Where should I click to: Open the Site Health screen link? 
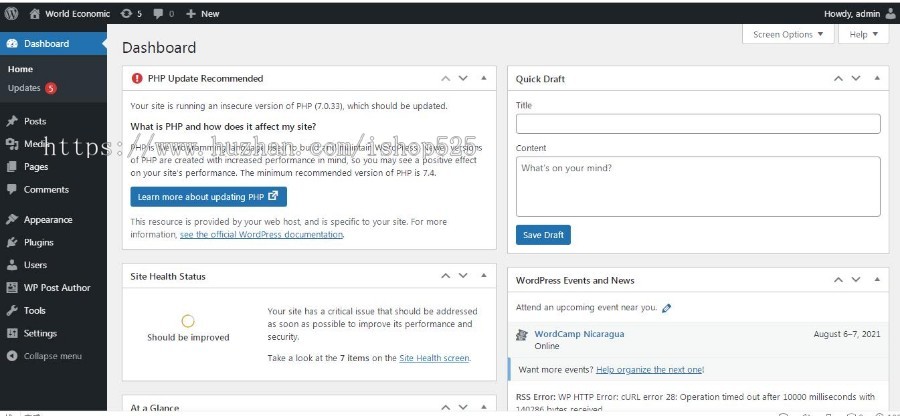pos(435,358)
